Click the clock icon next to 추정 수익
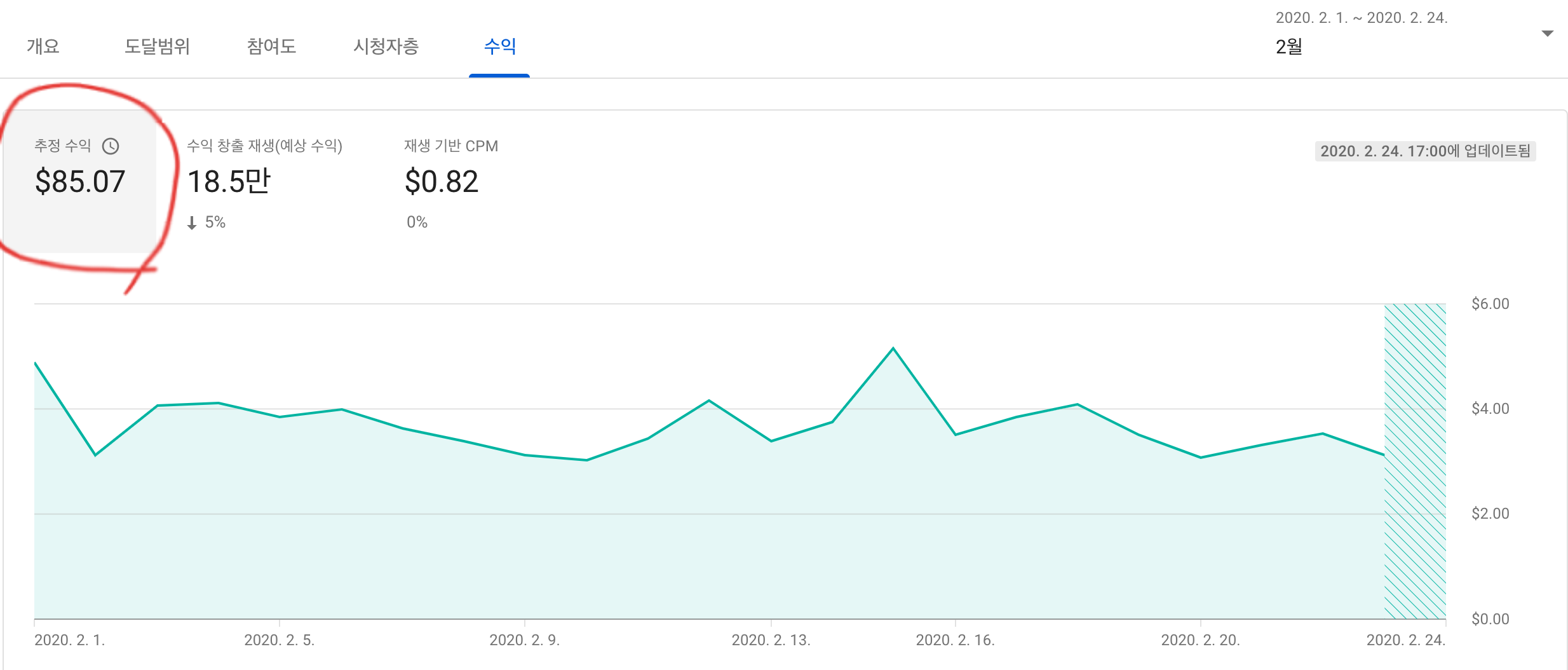 (x=111, y=146)
